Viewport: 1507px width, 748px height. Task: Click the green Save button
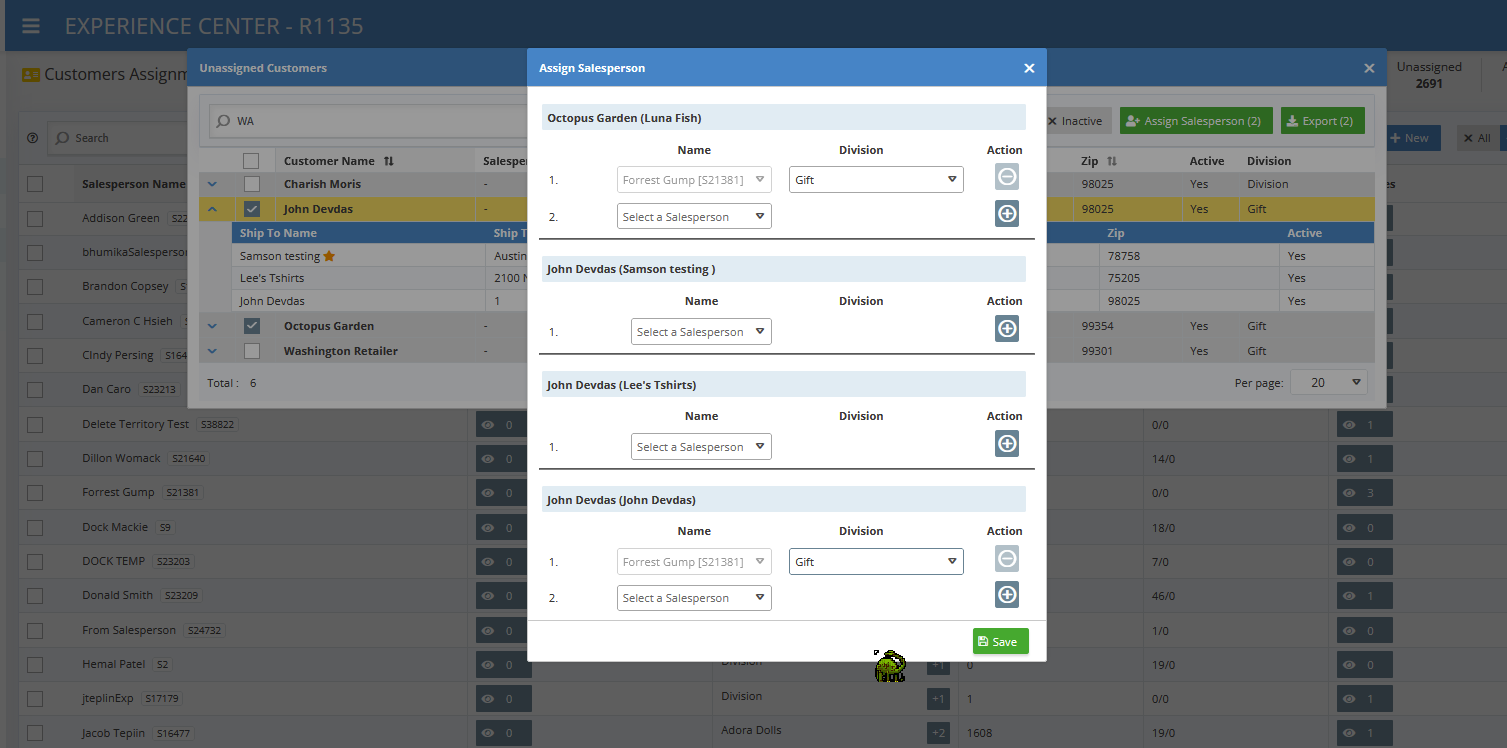[1000, 641]
